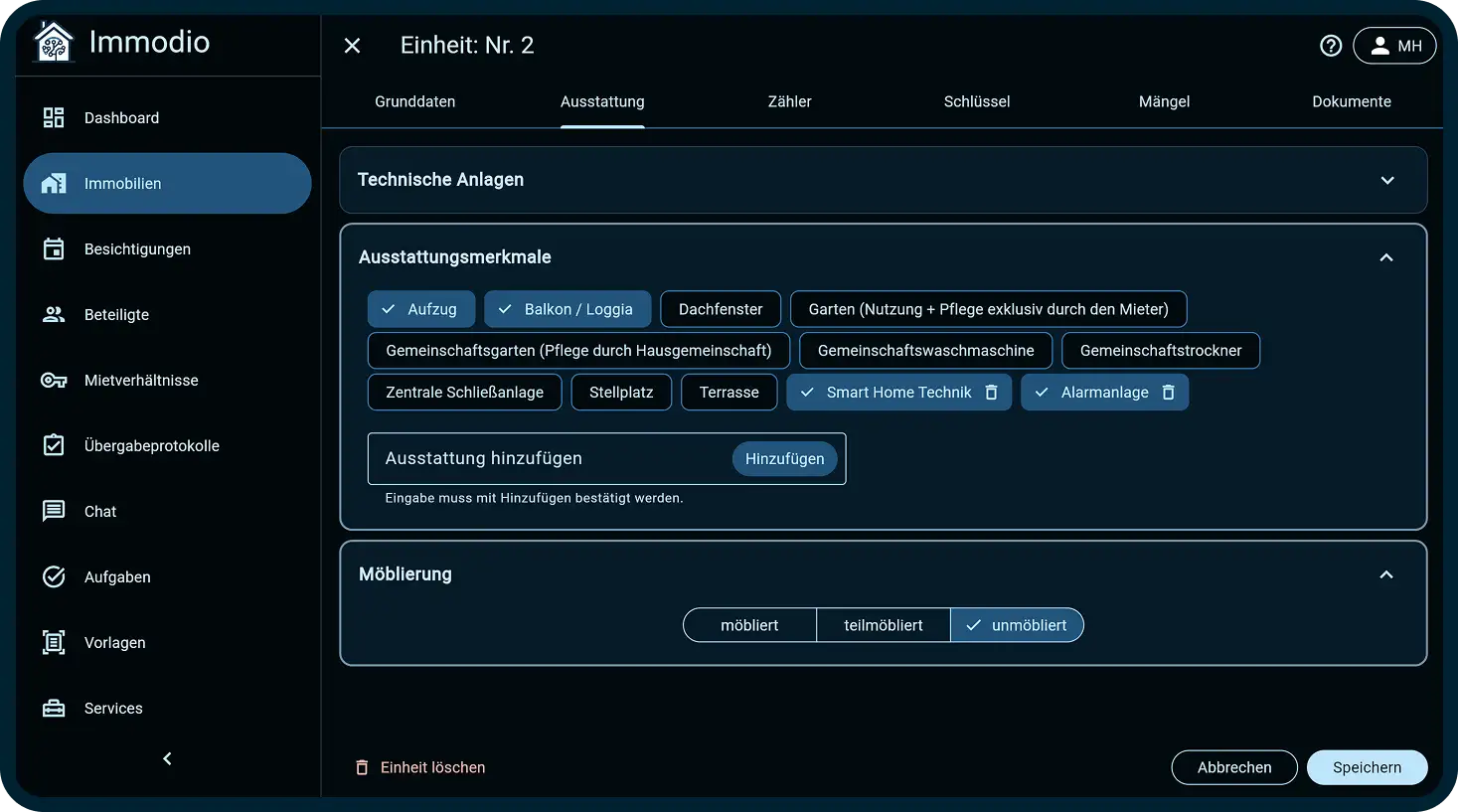Switch to the Mängel tab
The image size is (1458, 812).
click(x=1165, y=101)
